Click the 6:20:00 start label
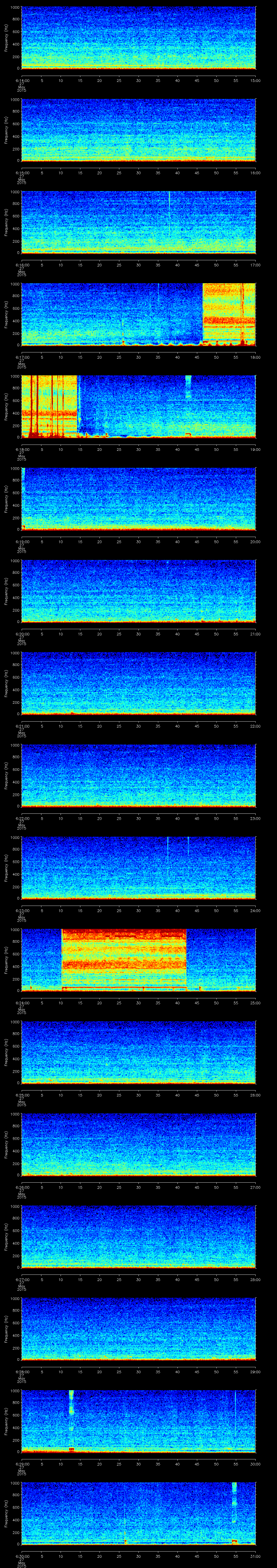 [22, 634]
